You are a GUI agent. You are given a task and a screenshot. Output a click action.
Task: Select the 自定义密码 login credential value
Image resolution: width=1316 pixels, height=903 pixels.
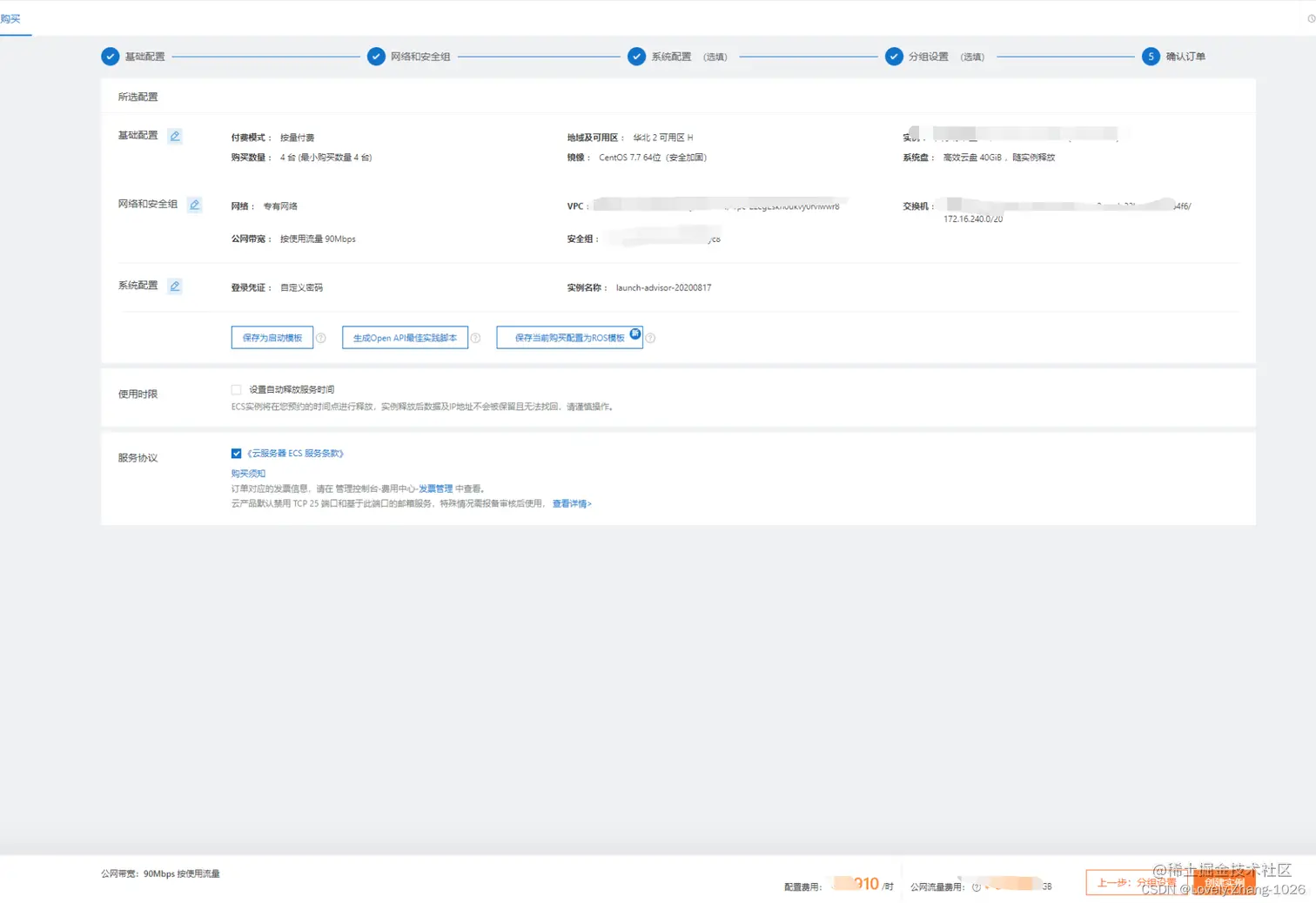point(301,287)
